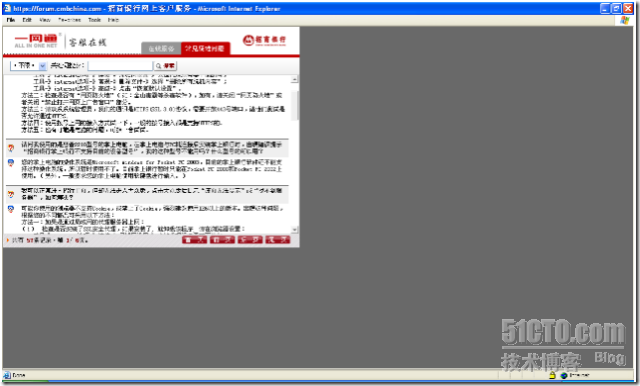The width and height of the screenshot is (640, 386).
Task: Go to the previous page with the red button
Action: point(222,240)
